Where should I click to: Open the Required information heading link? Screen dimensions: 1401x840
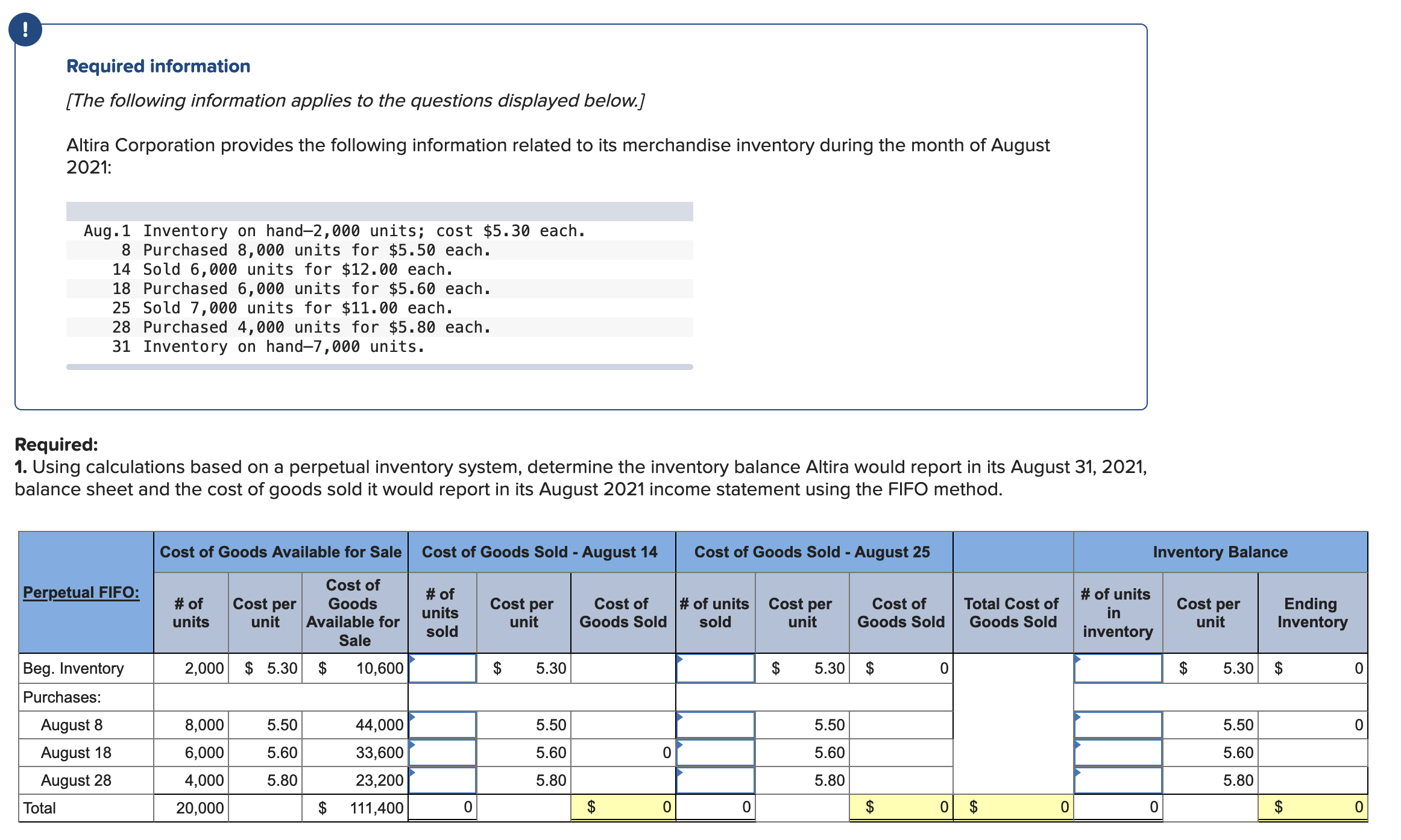[158, 66]
